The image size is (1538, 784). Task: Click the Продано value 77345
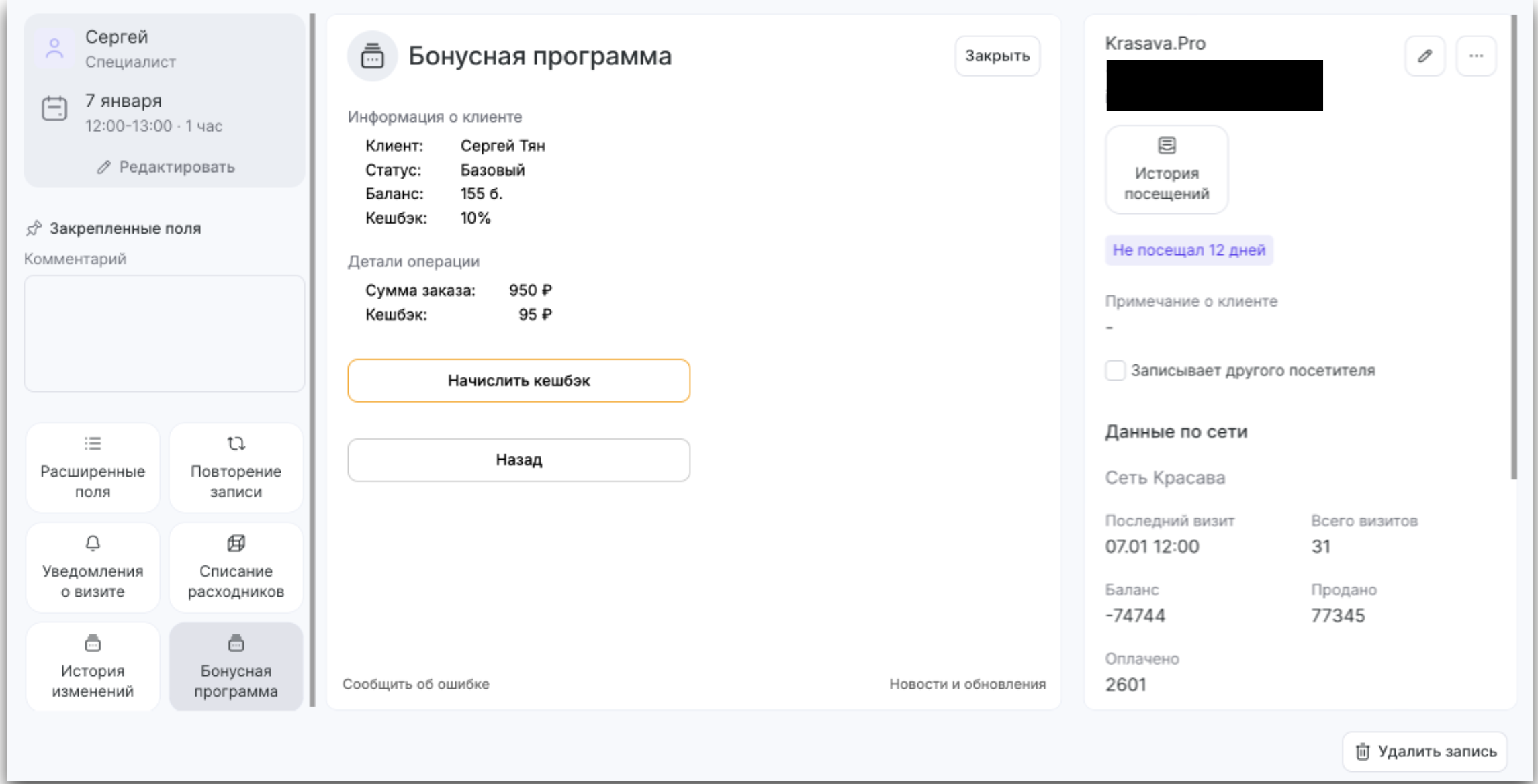(x=1338, y=616)
